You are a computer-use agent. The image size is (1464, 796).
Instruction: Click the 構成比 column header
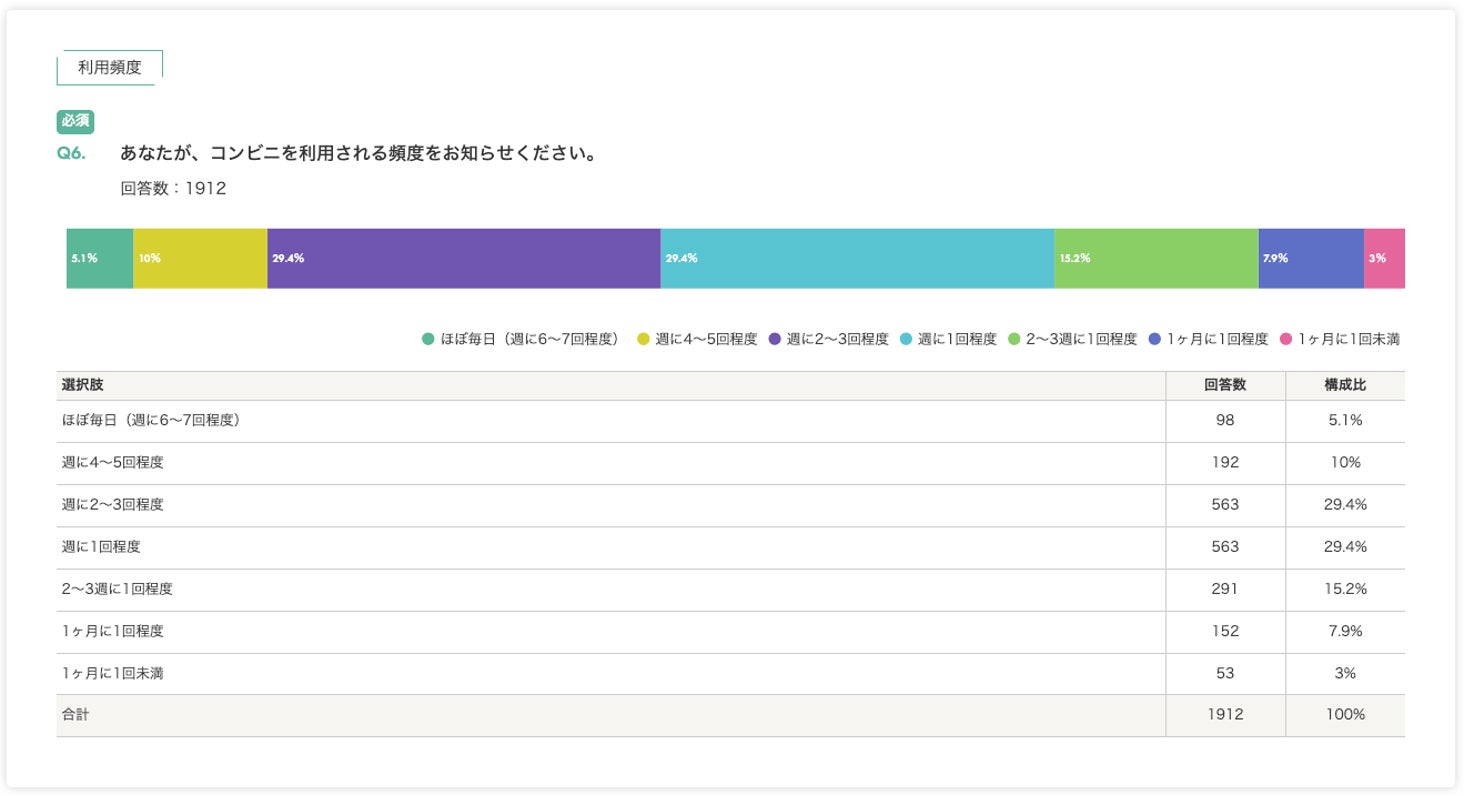[1345, 385]
